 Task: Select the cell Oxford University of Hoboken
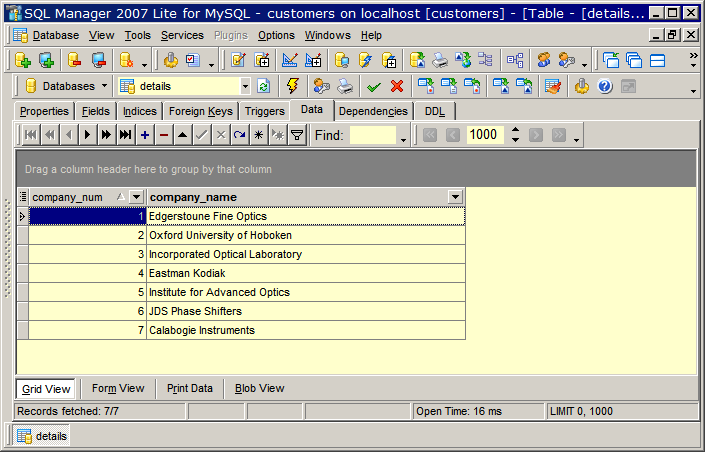[306, 235]
